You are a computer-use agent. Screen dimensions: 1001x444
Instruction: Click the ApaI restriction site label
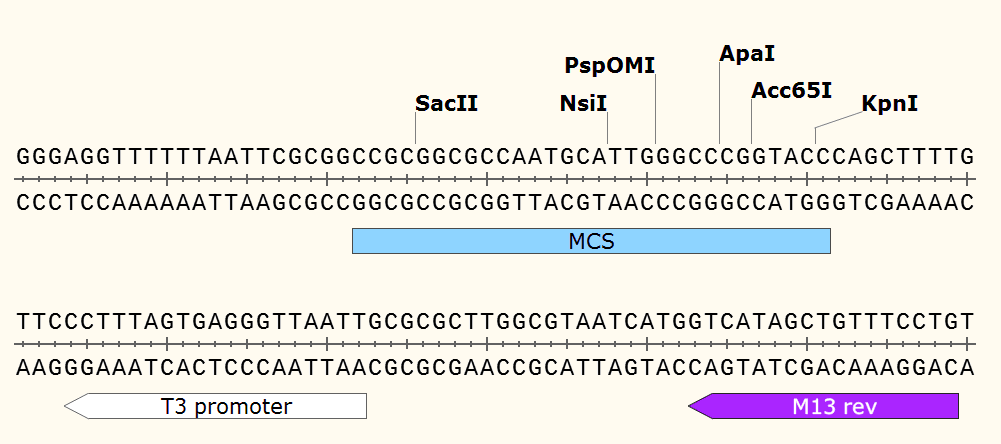(x=747, y=53)
